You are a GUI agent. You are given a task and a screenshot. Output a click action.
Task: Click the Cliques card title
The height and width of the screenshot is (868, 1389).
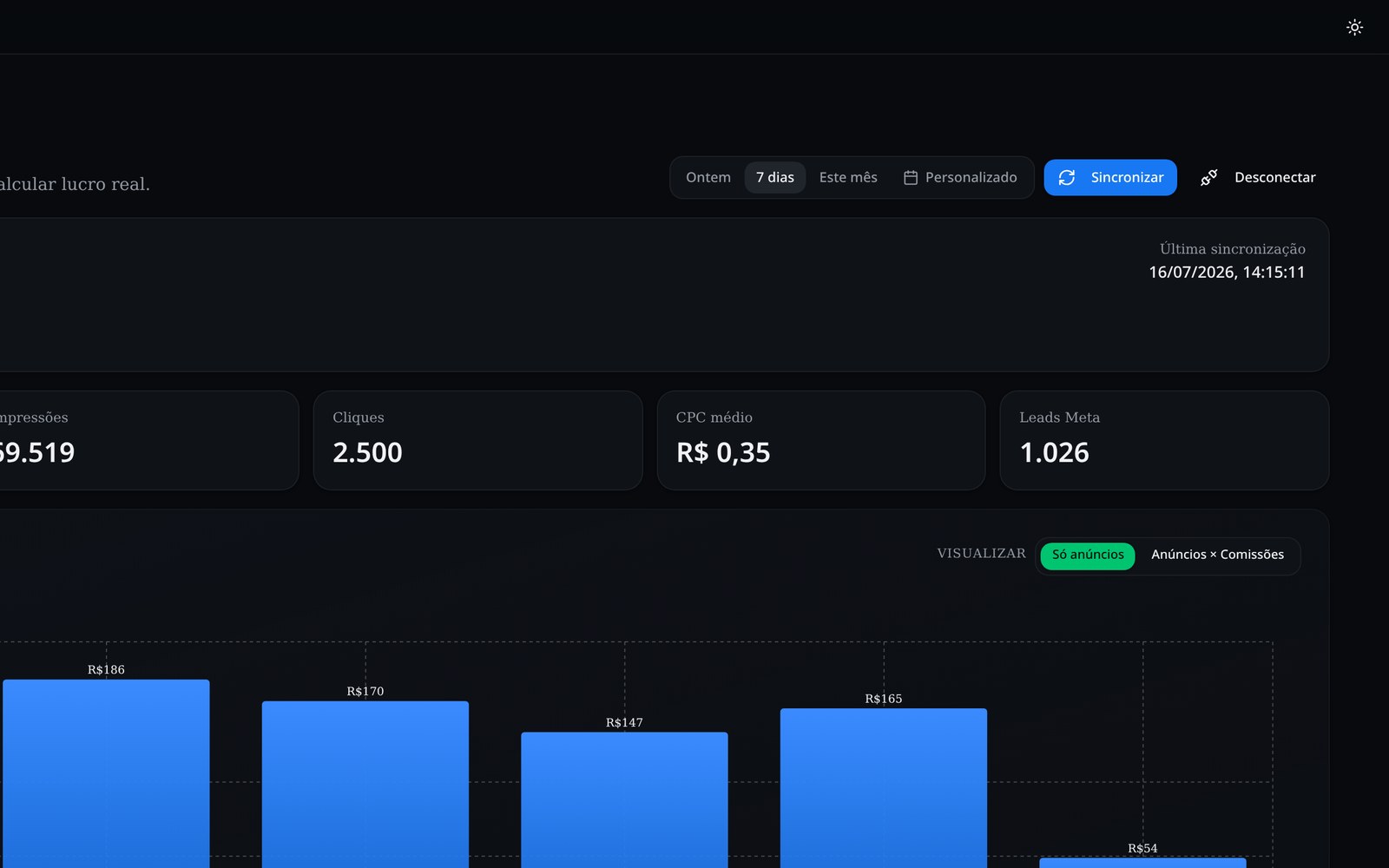click(359, 418)
